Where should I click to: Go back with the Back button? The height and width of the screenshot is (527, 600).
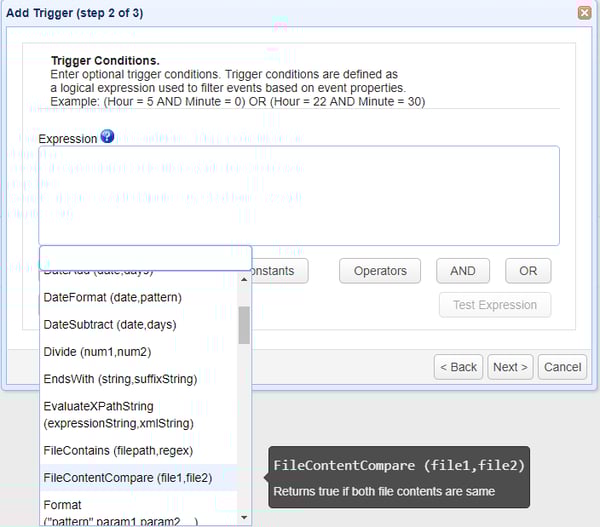tap(458, 367)
